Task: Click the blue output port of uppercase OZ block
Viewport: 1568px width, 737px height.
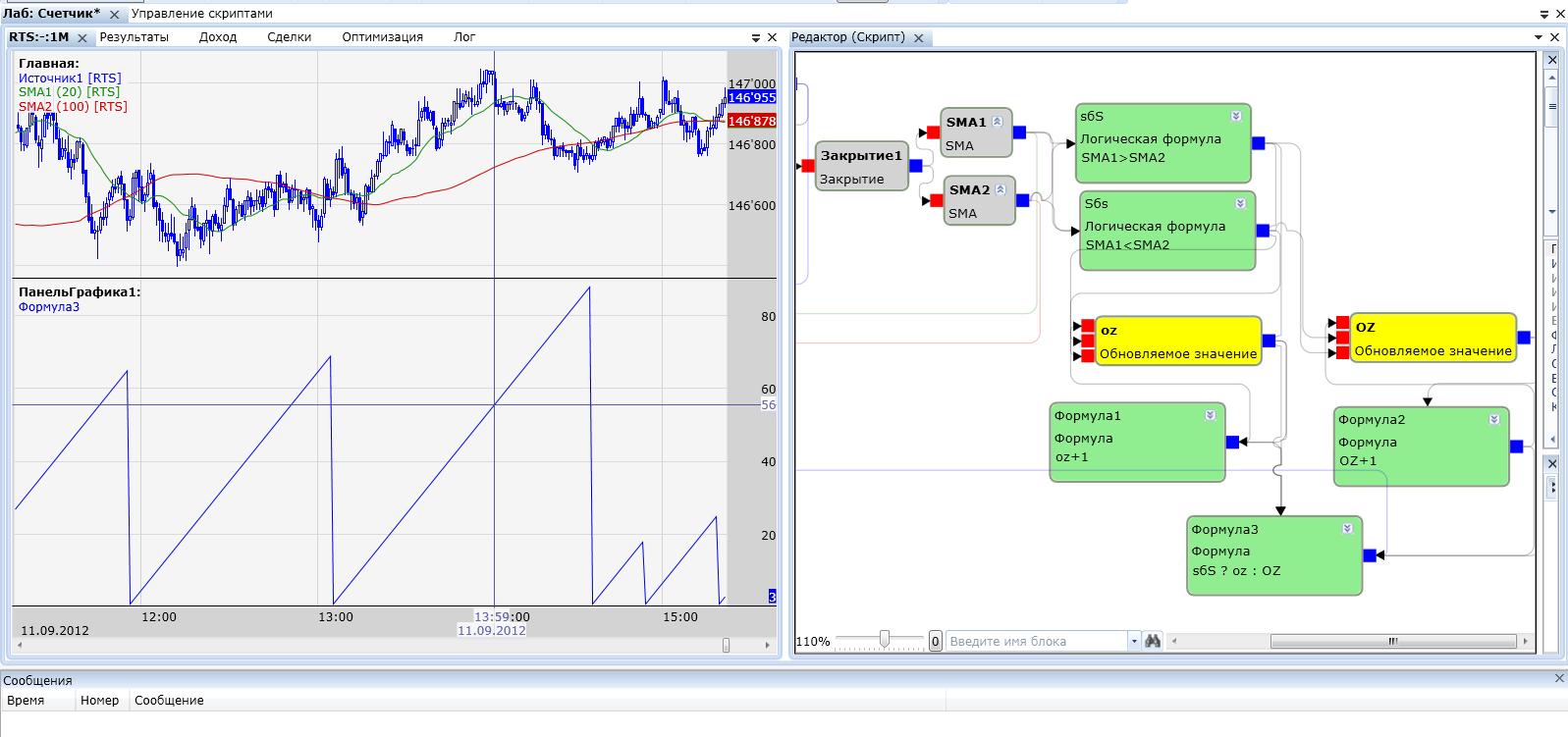Action: [1524, 338]
